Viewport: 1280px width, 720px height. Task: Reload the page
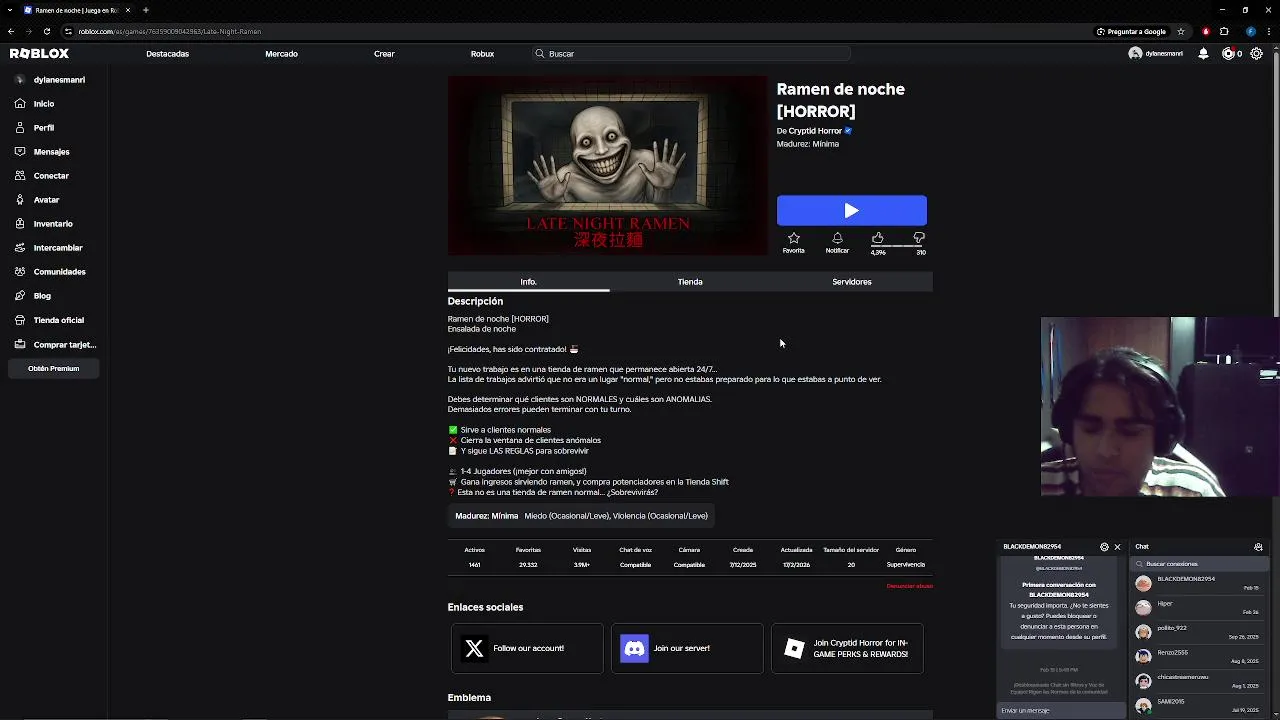coord(46,31)
